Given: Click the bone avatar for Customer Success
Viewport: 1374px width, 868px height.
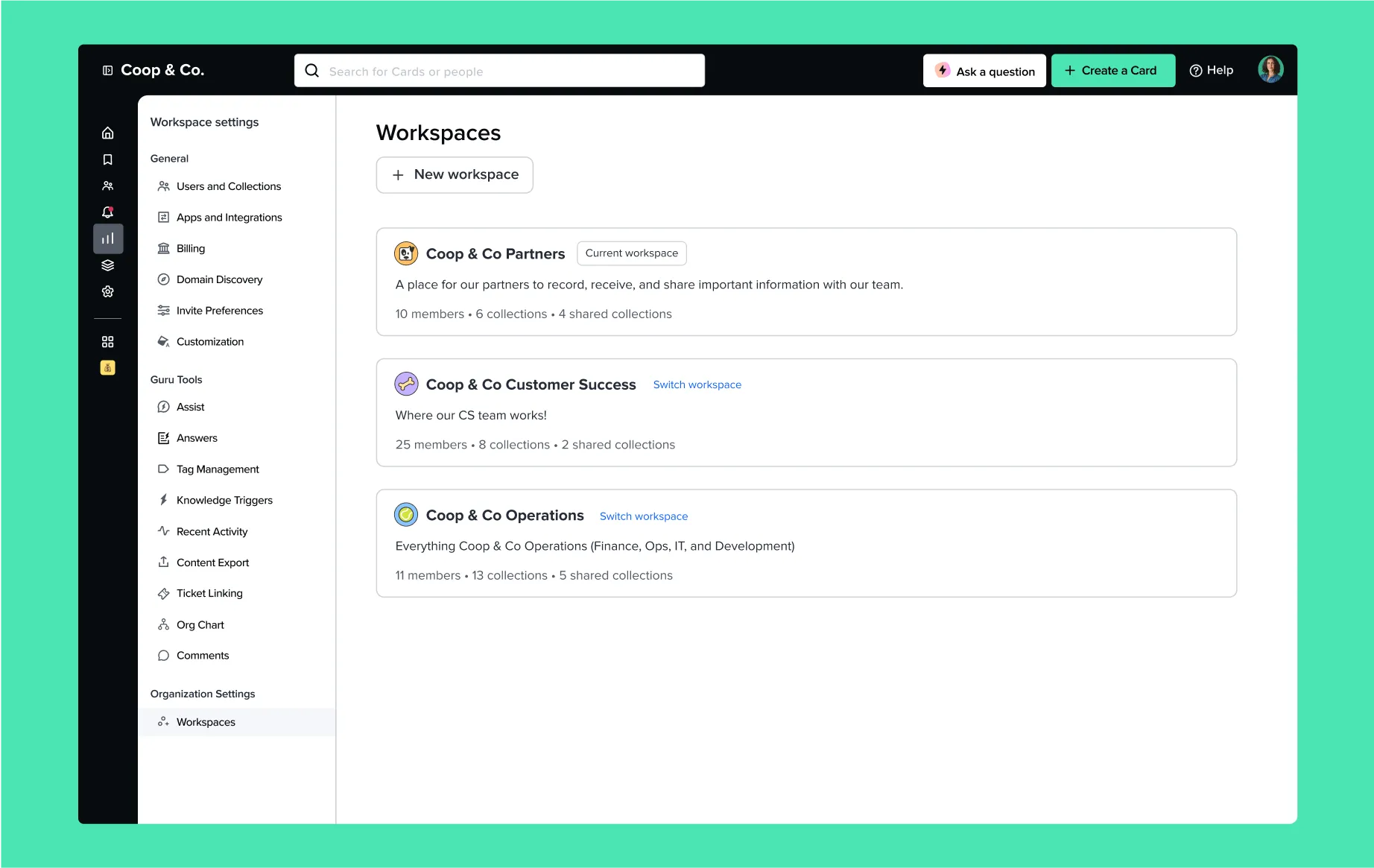Looking at the screenshot, I should pos(406,384).
